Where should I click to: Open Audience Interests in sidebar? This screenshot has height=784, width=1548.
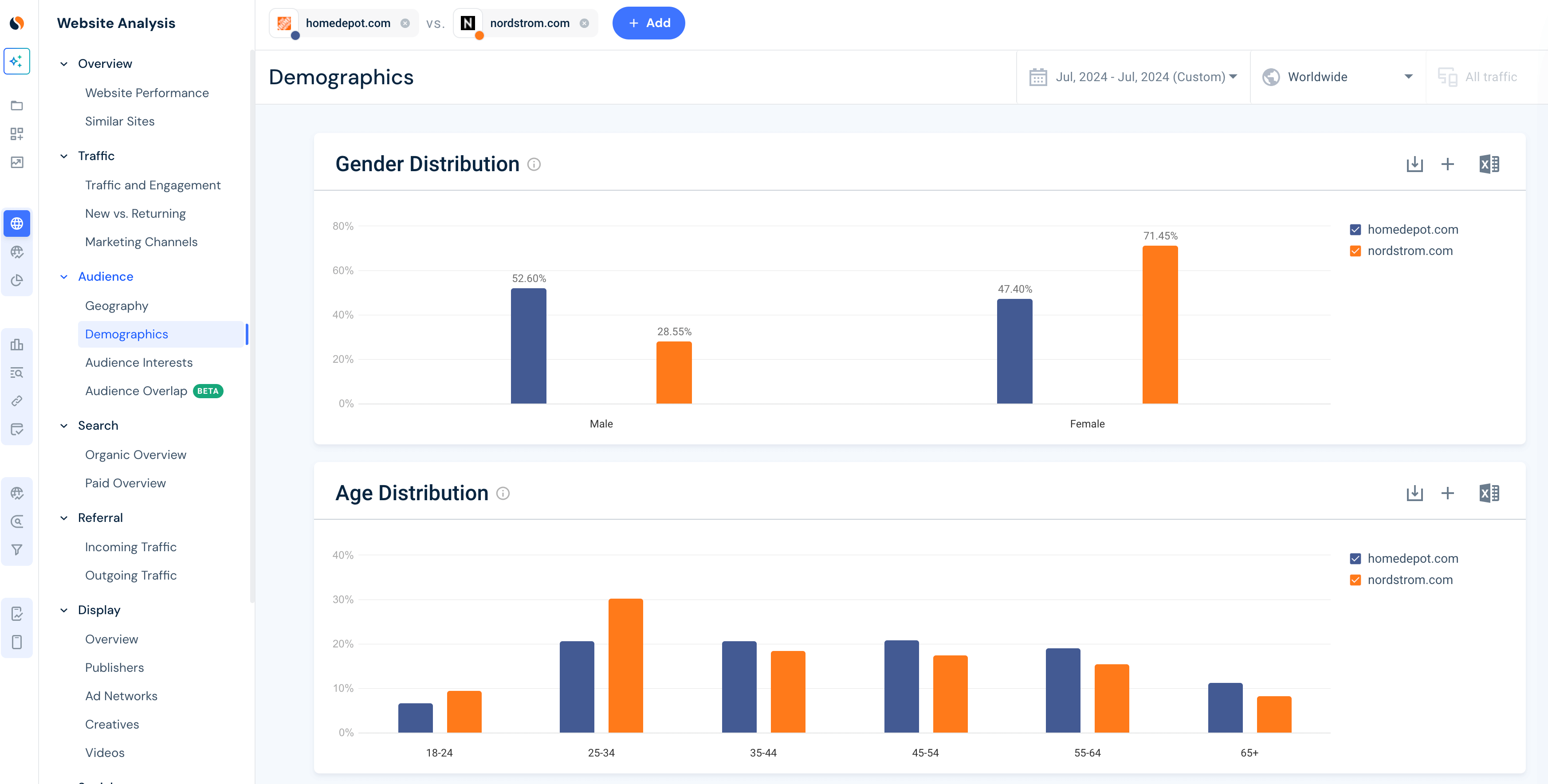(x=139, y=362)
